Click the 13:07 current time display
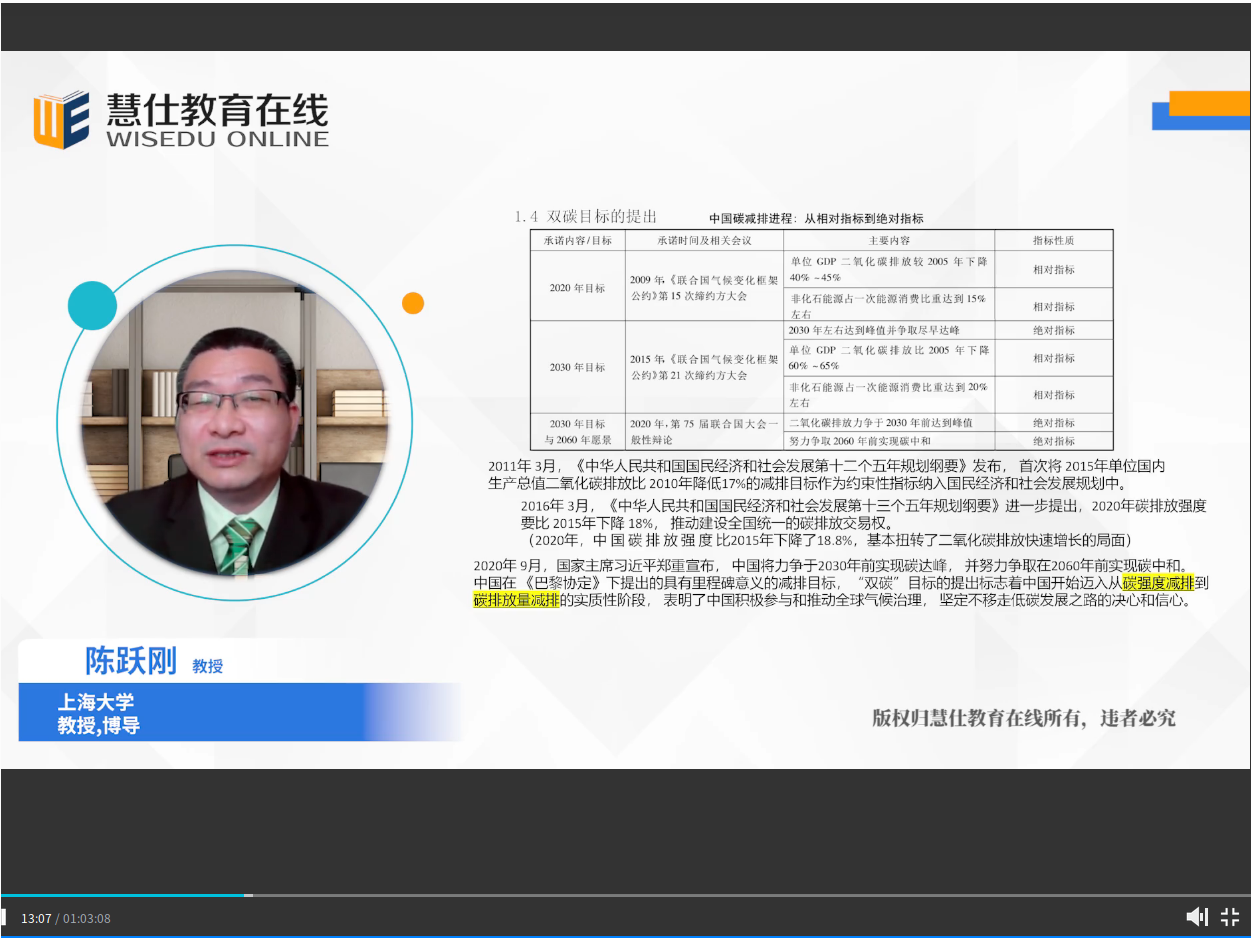1251x939 pixels. point(36,918)
